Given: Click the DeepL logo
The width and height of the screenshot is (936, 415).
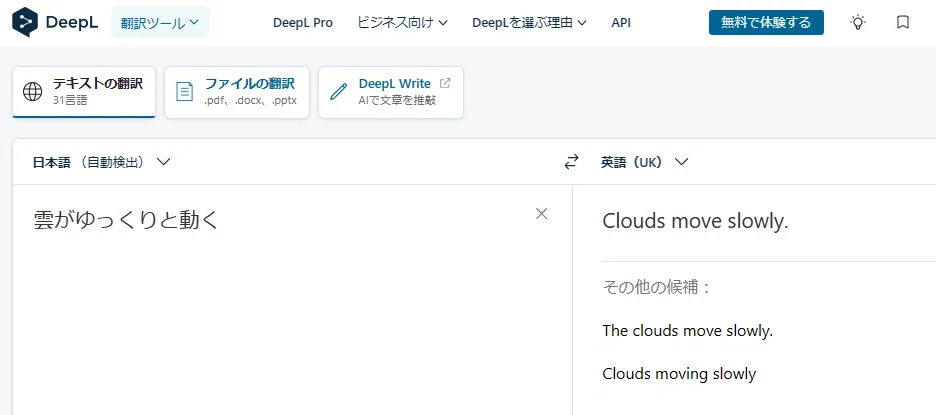Looking at the screenshot, I should (55, 22).
